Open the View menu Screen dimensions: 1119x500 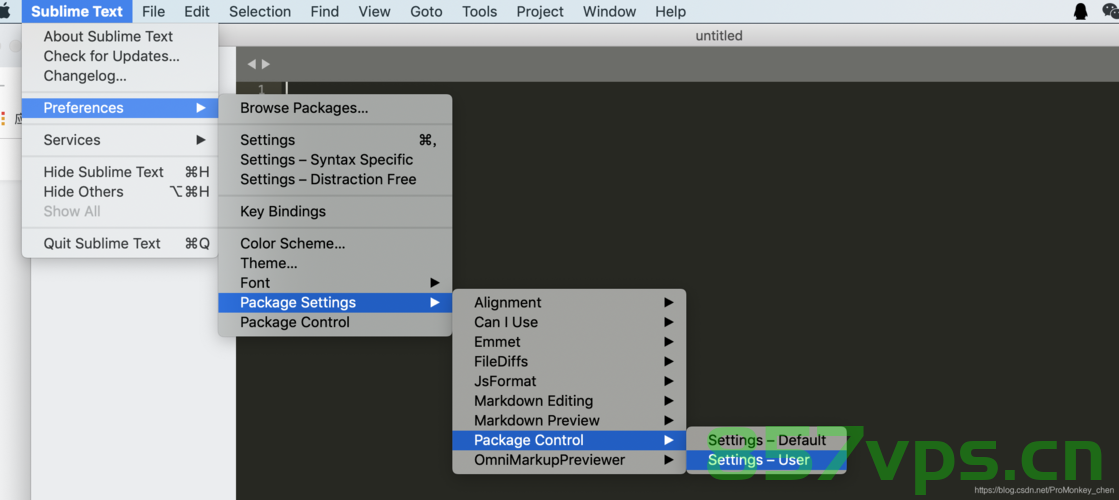point(375,11)
